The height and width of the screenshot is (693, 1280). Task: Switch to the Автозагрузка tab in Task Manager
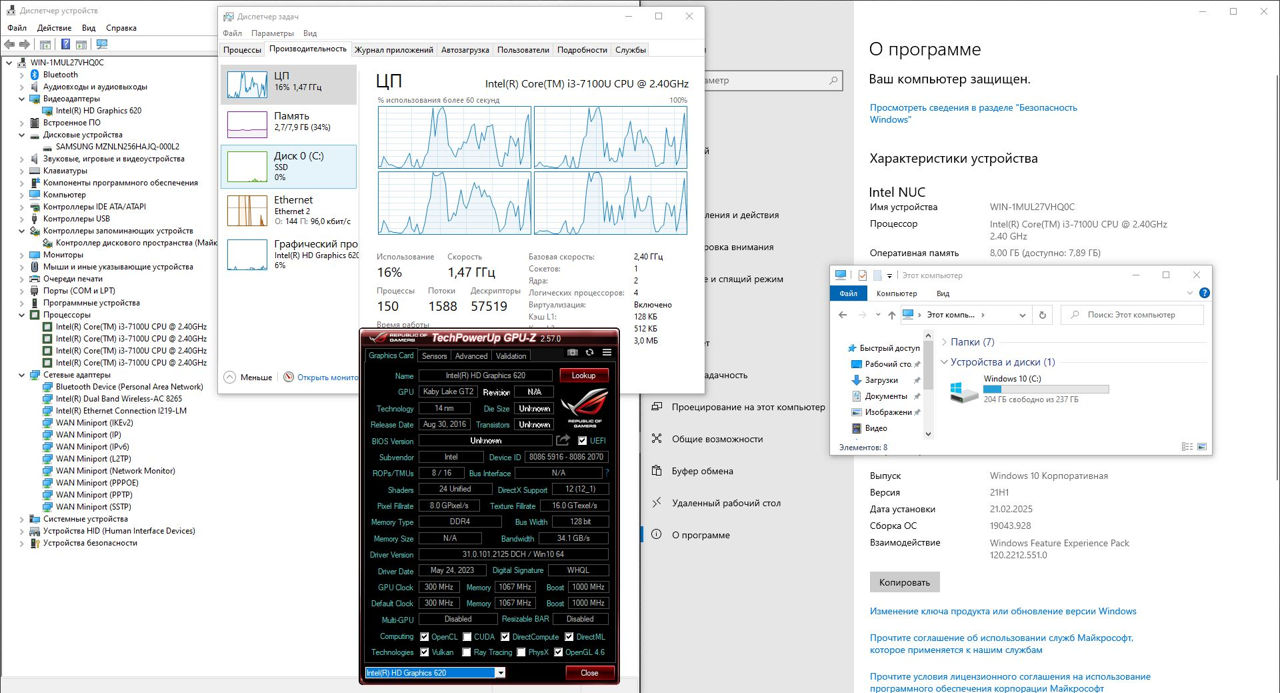pos(465,49)
